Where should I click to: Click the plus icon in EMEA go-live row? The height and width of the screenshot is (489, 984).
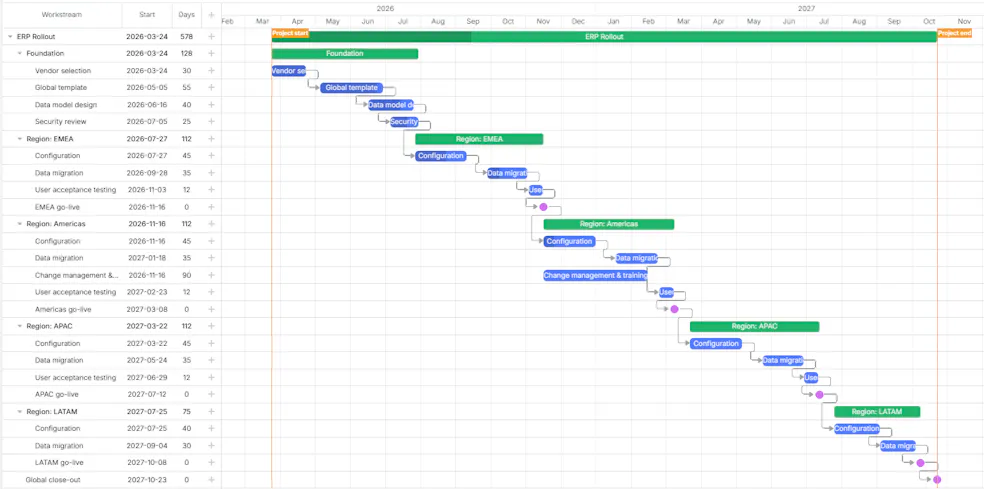click(211, 207)
